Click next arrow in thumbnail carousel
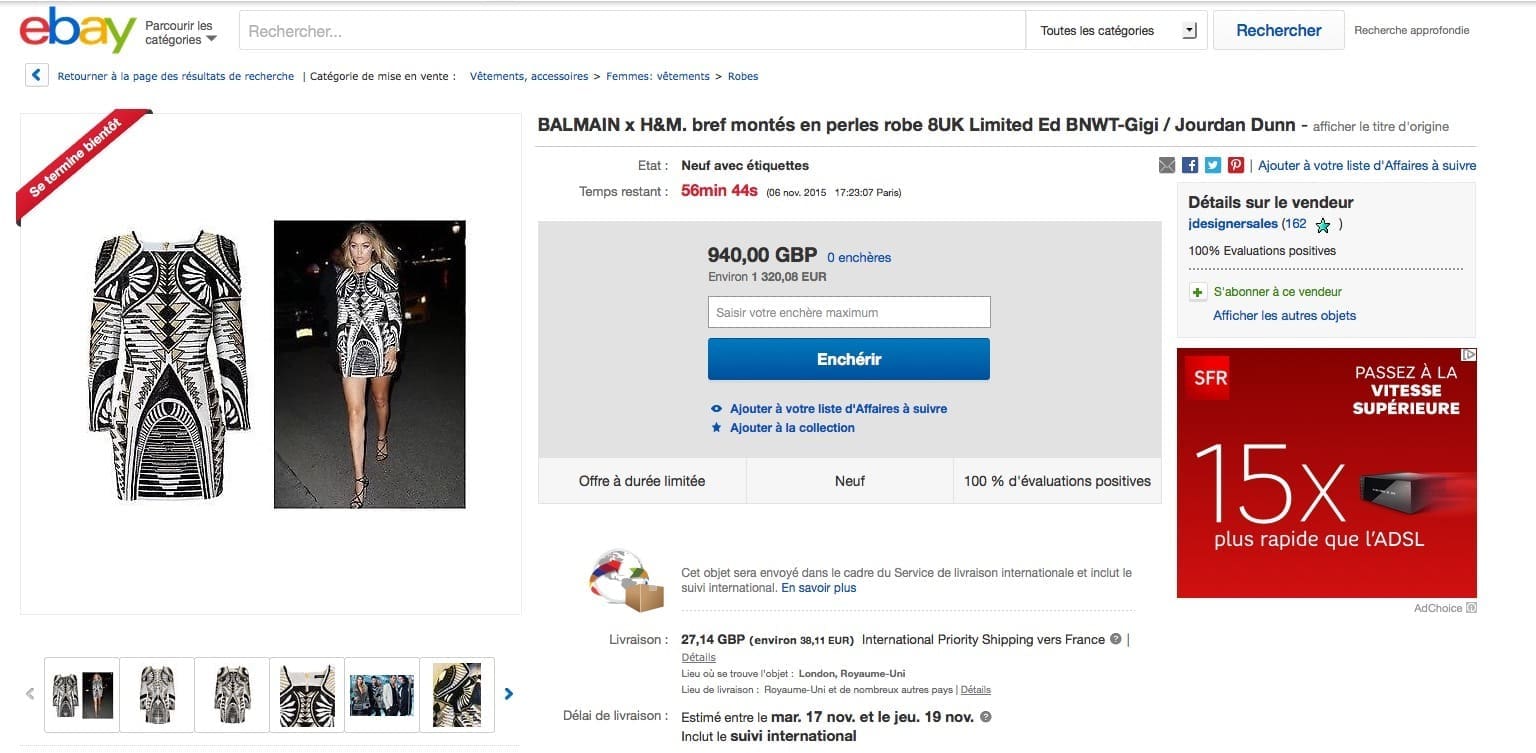Viewport: 1536px width, 753px height. [509, 694]
